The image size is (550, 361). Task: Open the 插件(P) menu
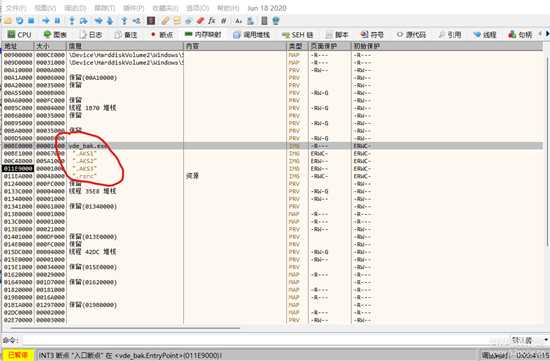point(134,8)
